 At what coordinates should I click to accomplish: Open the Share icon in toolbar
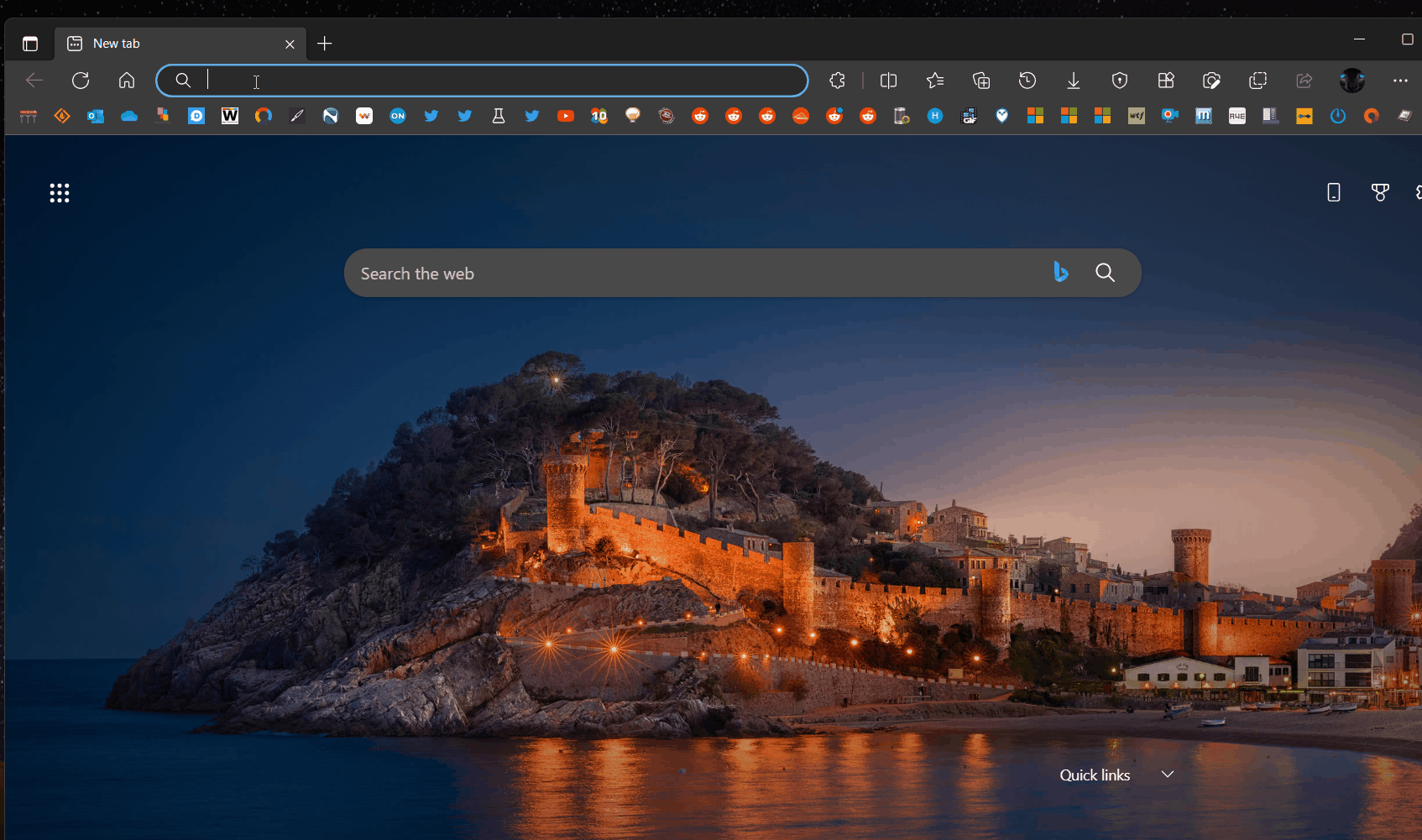(x=1304, y=81)
